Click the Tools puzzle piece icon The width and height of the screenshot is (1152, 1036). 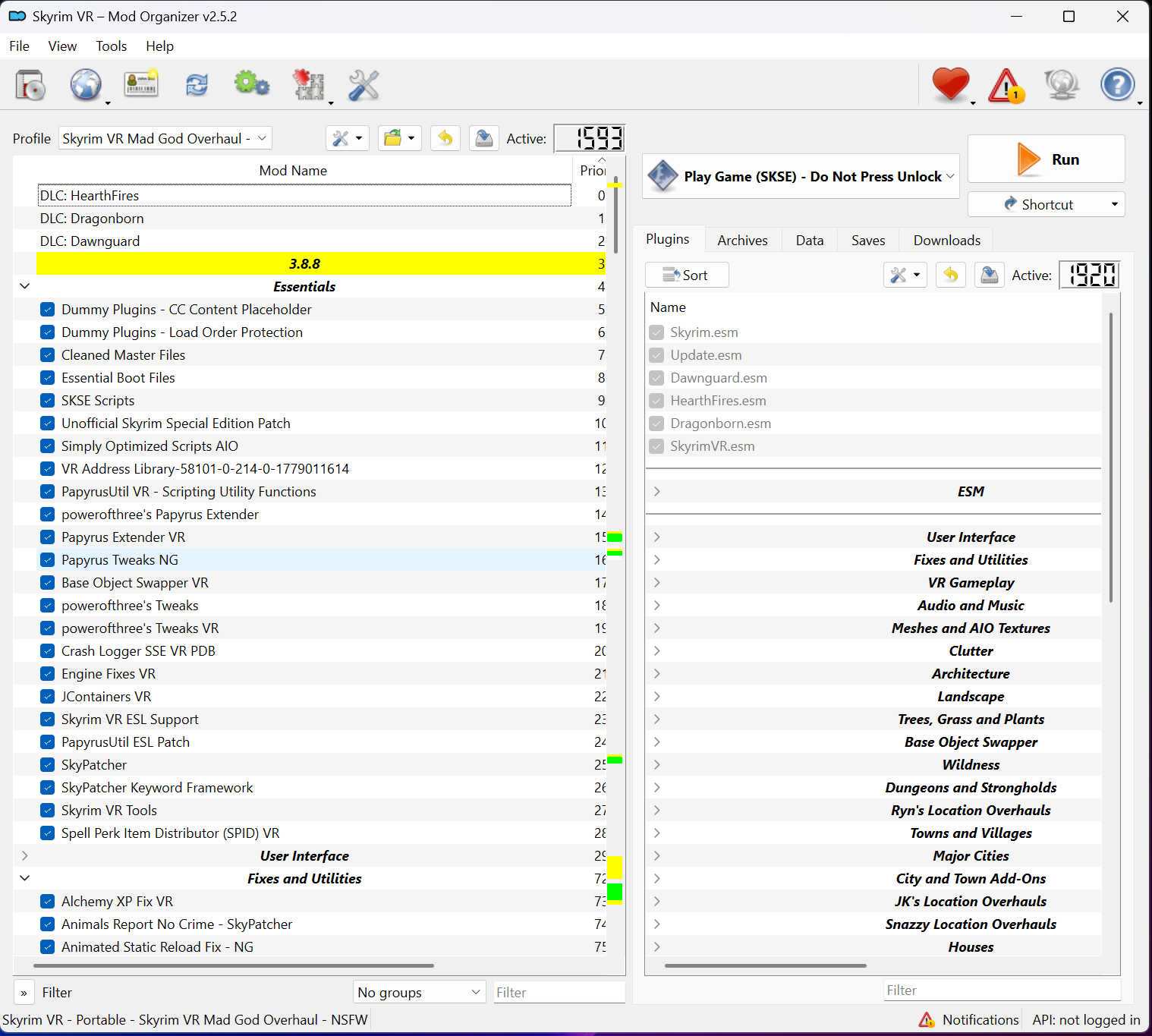point(309,85)
